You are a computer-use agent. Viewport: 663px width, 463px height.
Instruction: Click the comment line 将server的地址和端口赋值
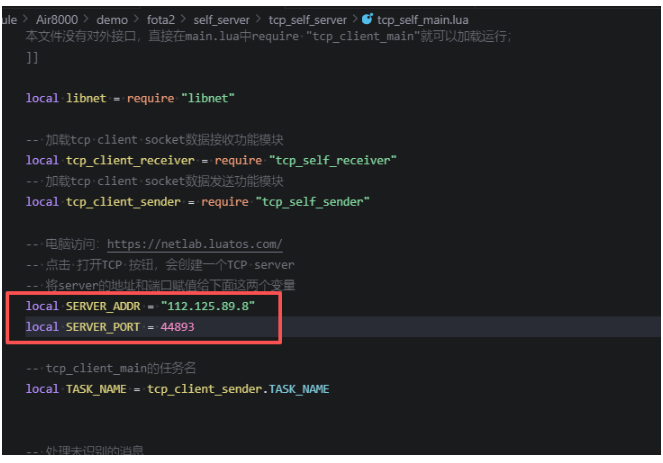(x=160, y=285)
